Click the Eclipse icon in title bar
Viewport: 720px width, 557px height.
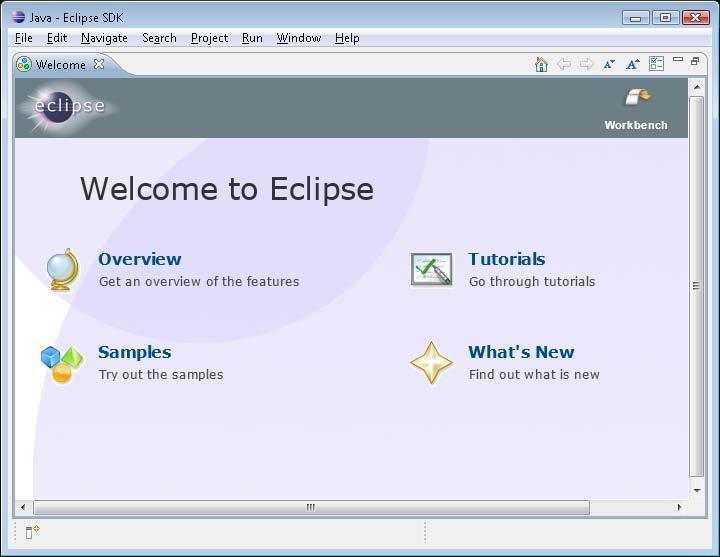pyautogui.click(x=18, y=17)
